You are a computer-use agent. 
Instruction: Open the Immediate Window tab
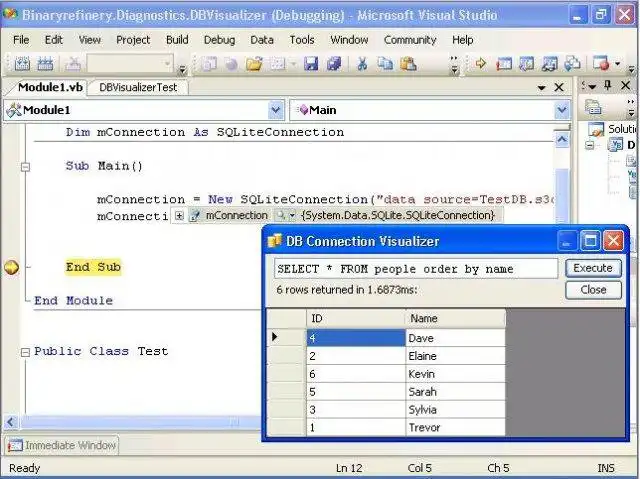tap(62, 445)
